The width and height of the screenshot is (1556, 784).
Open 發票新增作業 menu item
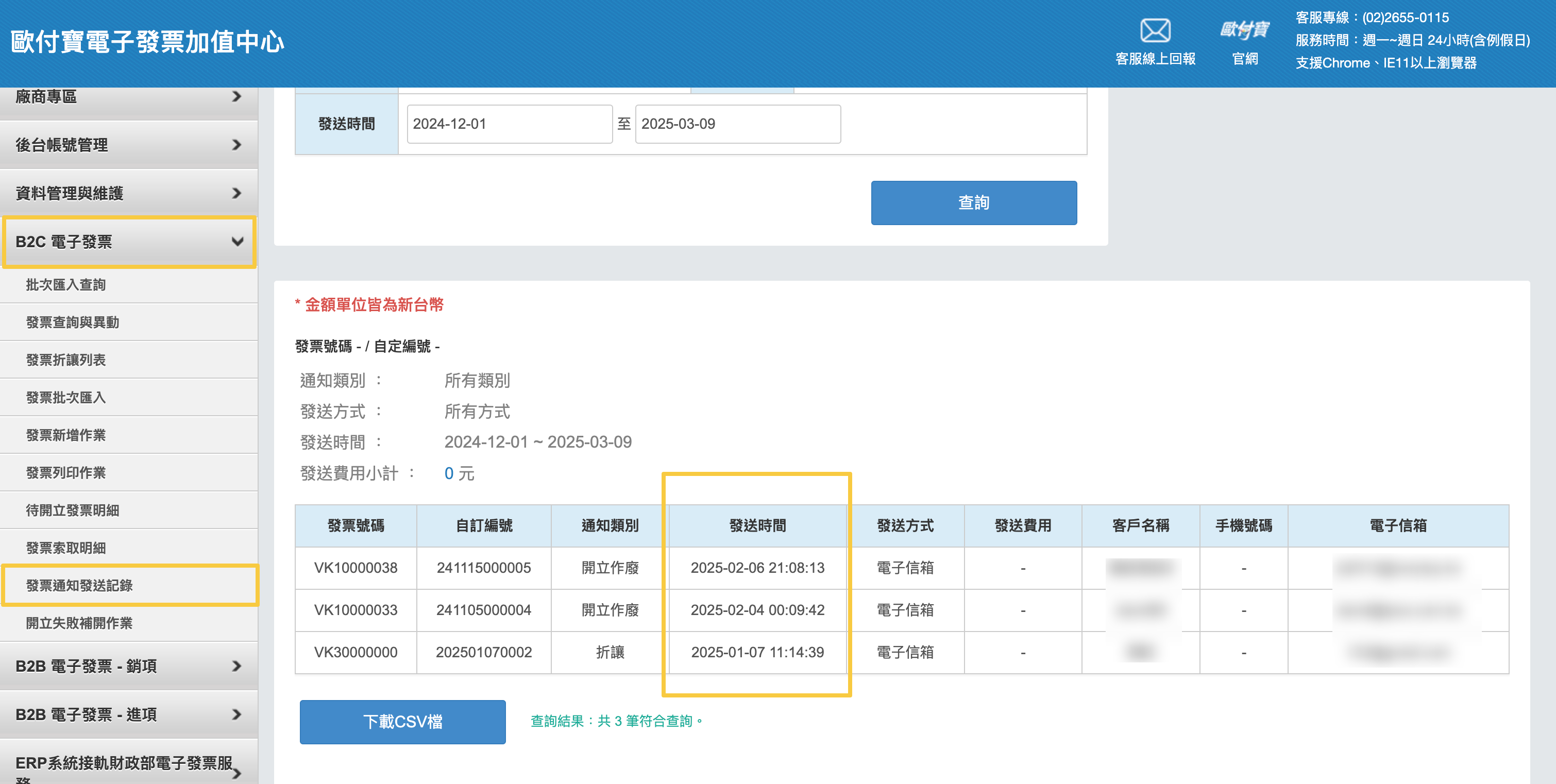[x=129, y=435]
